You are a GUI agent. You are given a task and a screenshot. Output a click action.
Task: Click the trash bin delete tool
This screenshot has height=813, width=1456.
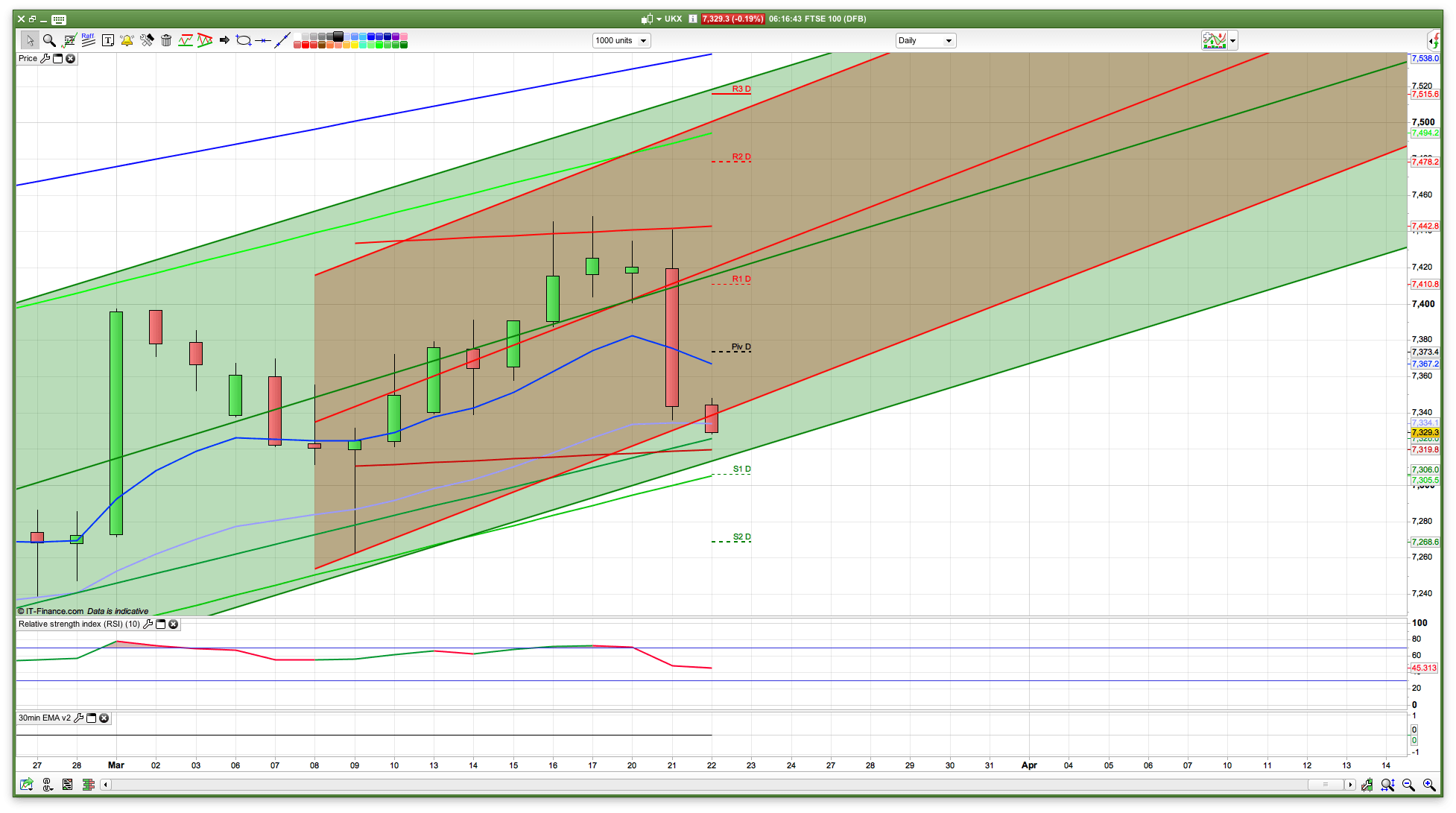coord(166,40)
